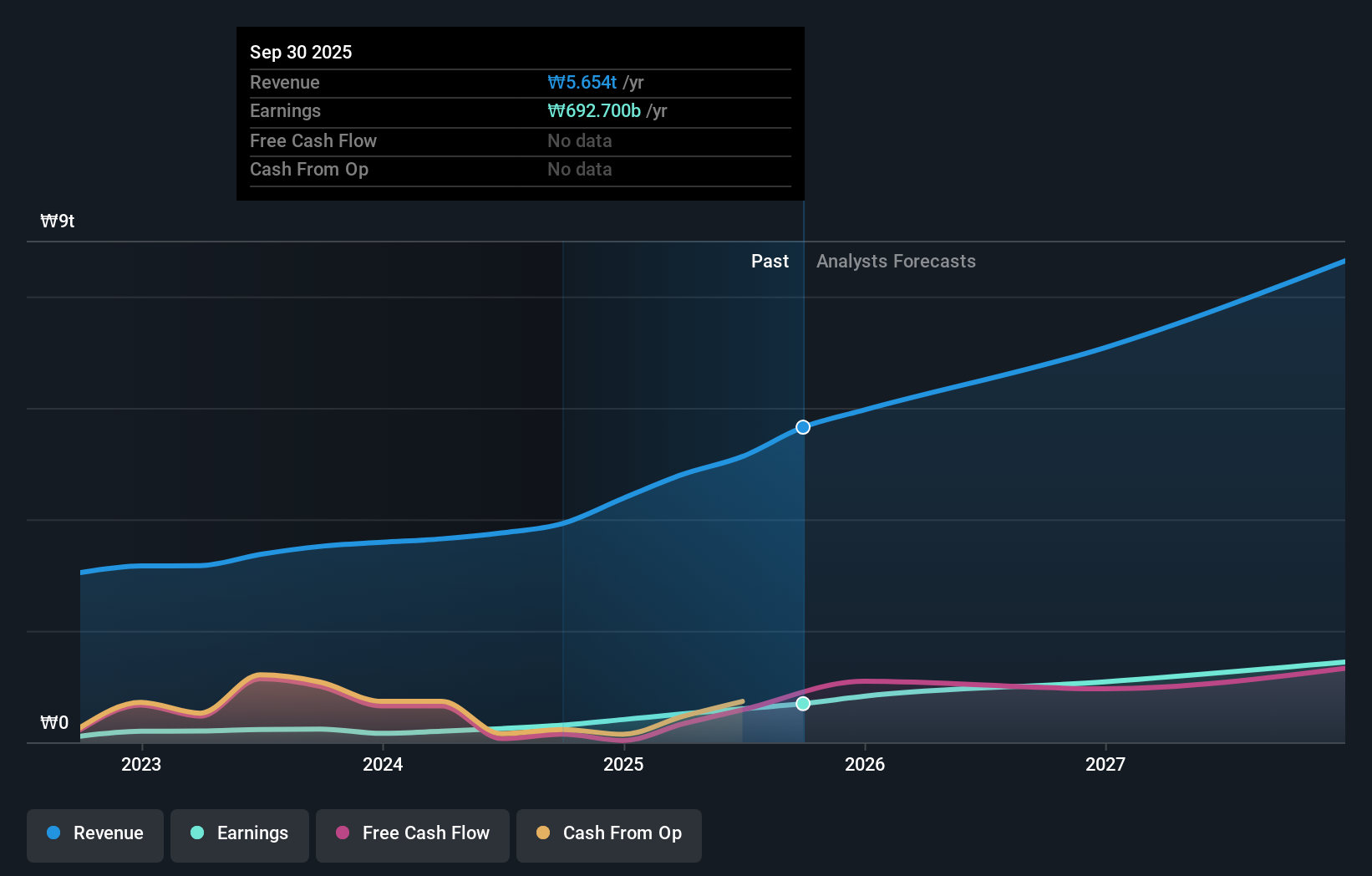Select the Earnings data point marker on the chart

pyautogui.click(x=802, y=704)
